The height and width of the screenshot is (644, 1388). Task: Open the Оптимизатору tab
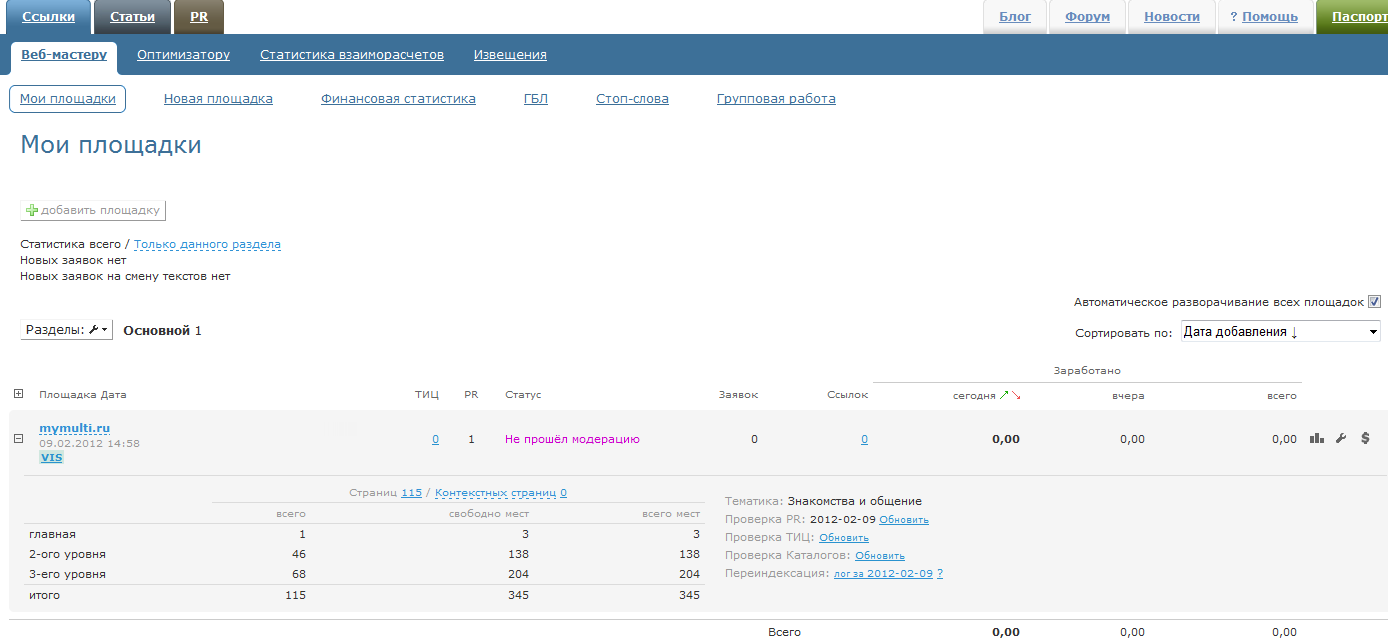pyautogui.click(x=183, y=55)
